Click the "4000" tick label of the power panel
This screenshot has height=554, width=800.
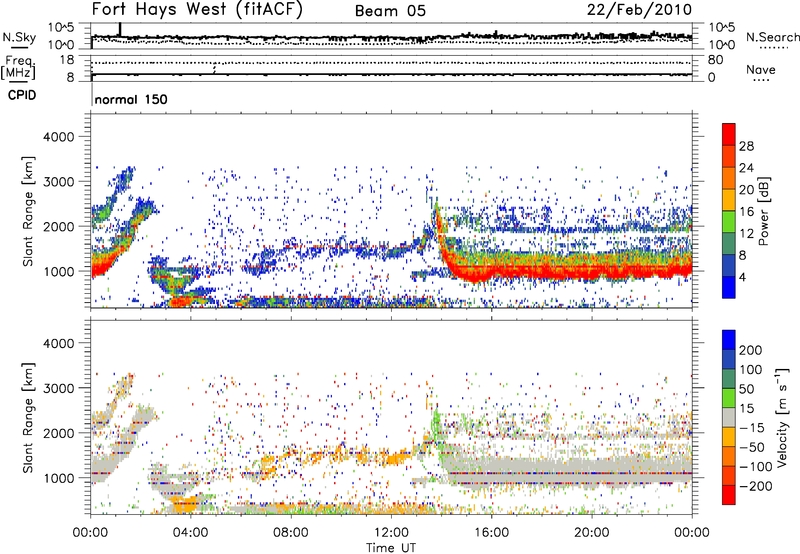[58, 137]
